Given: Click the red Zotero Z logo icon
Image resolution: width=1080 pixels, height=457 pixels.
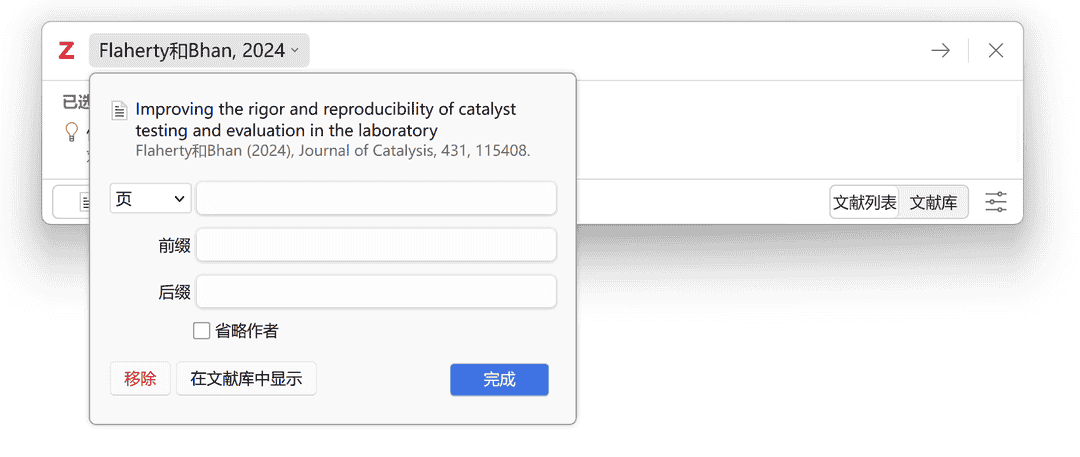Looking at the screenshot, I should pyautogui.click(x=66, y=51).
